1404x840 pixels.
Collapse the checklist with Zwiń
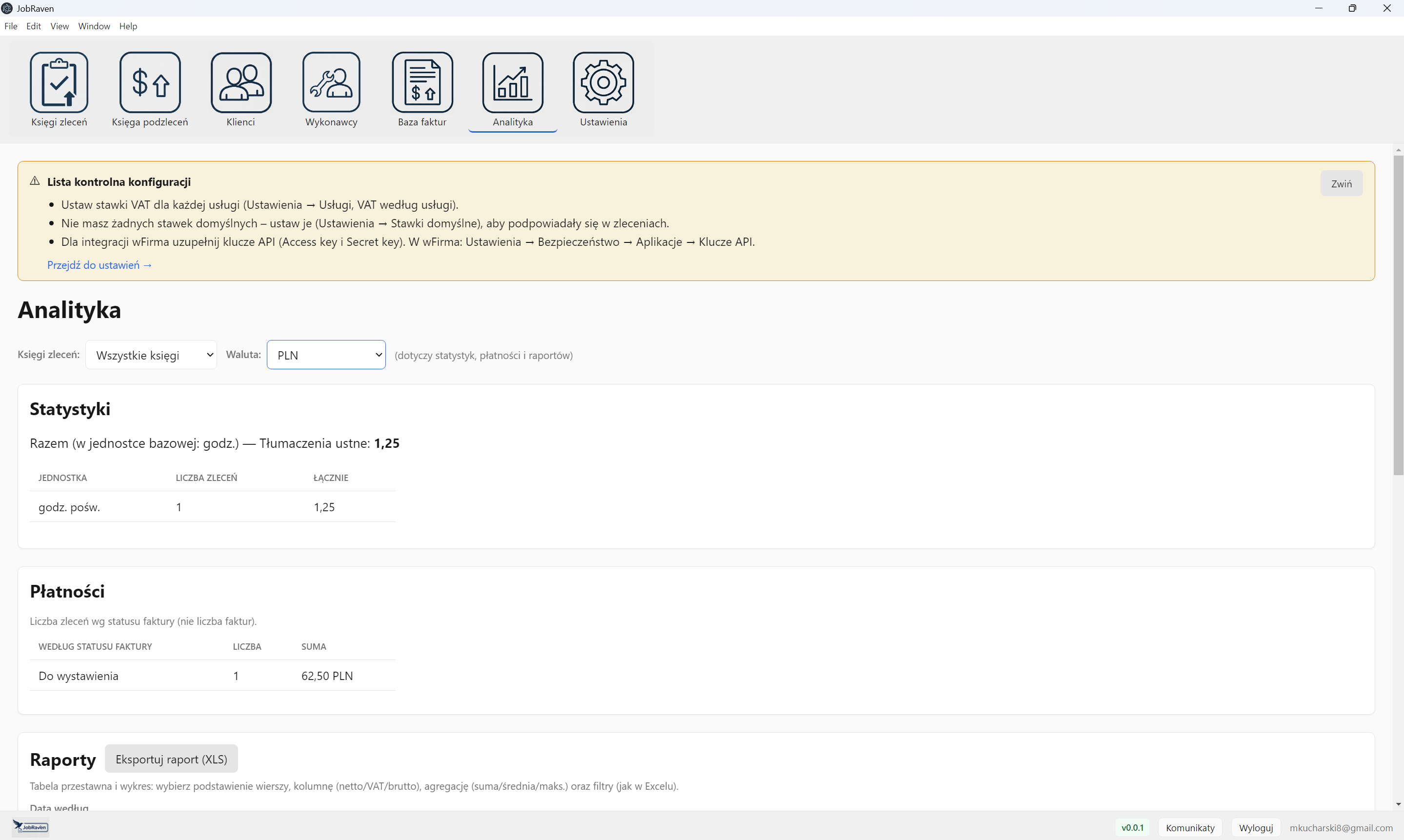point(1341,183)
